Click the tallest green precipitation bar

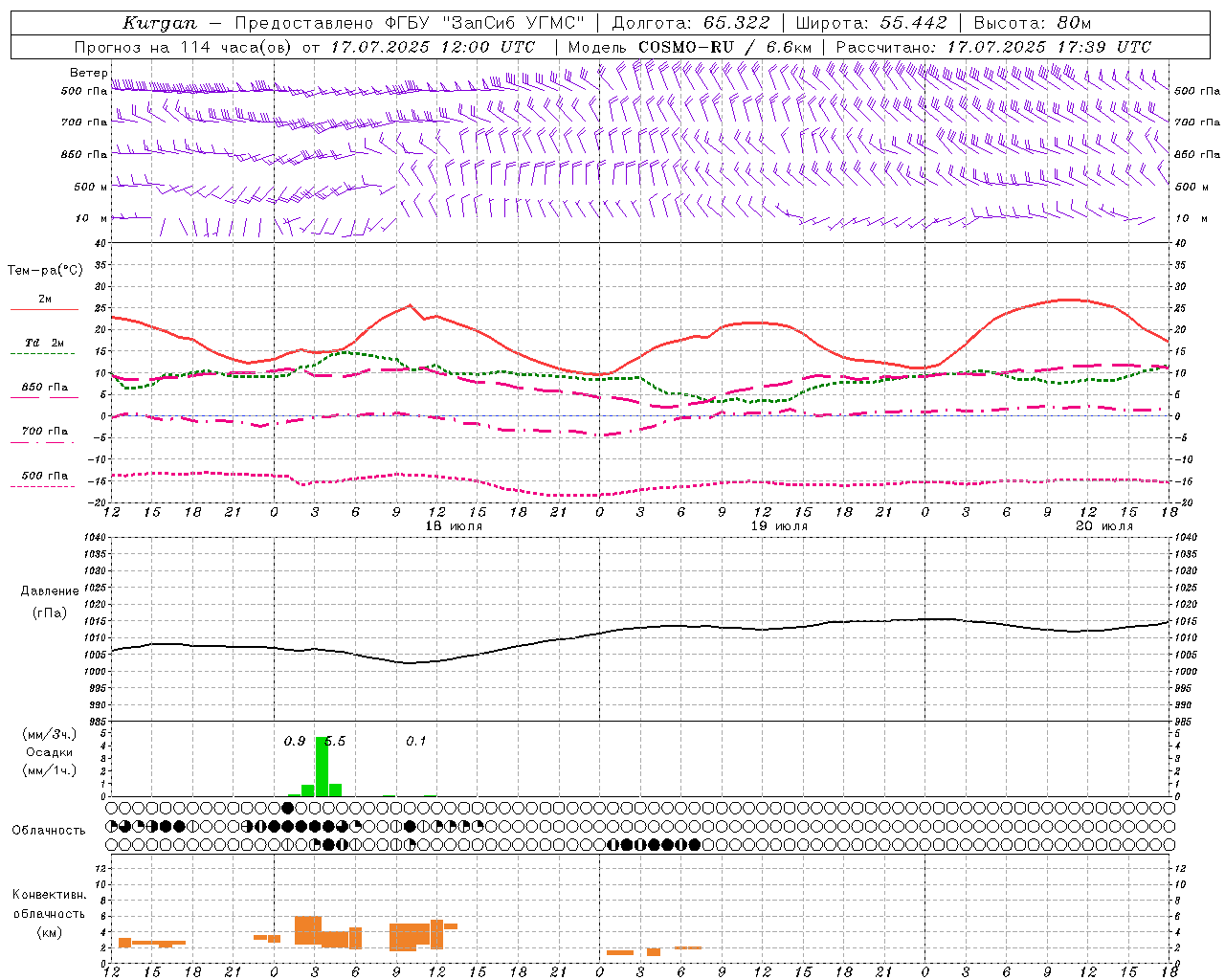(x=322, y=767)
